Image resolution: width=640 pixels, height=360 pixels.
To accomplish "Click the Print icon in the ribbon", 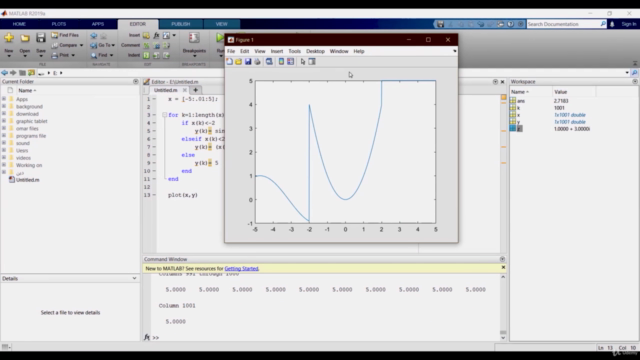I will tap(55, 55).
